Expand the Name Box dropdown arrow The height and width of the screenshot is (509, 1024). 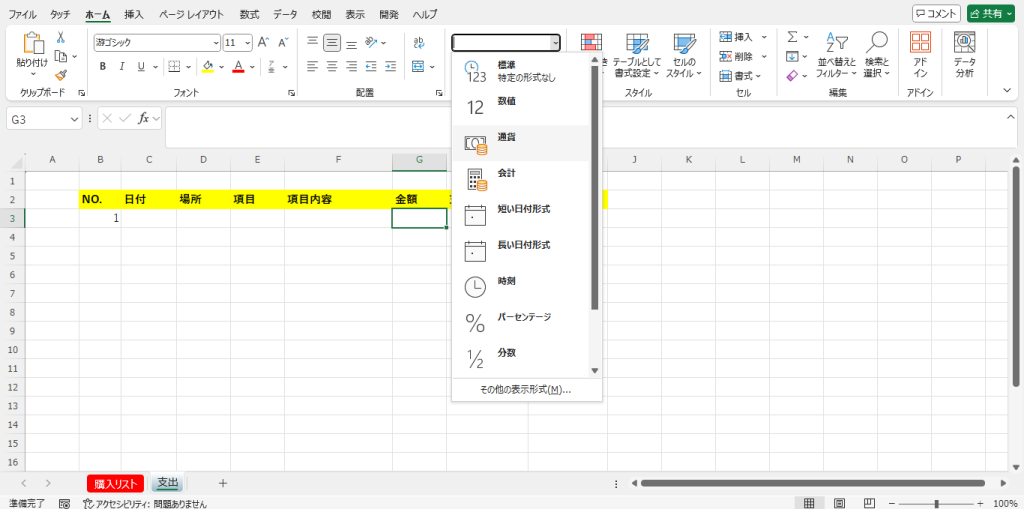click(75, 118)
